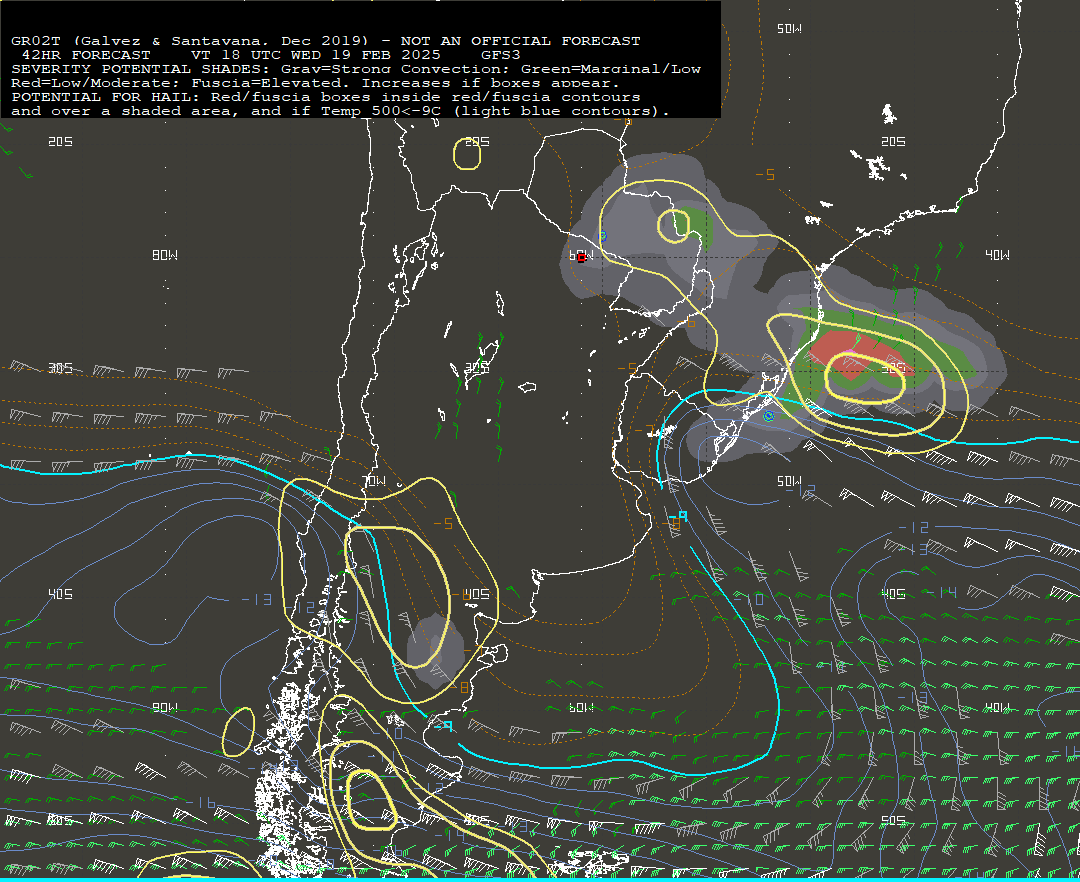Click the '50W' longitude label at the map's top edge

789,28
